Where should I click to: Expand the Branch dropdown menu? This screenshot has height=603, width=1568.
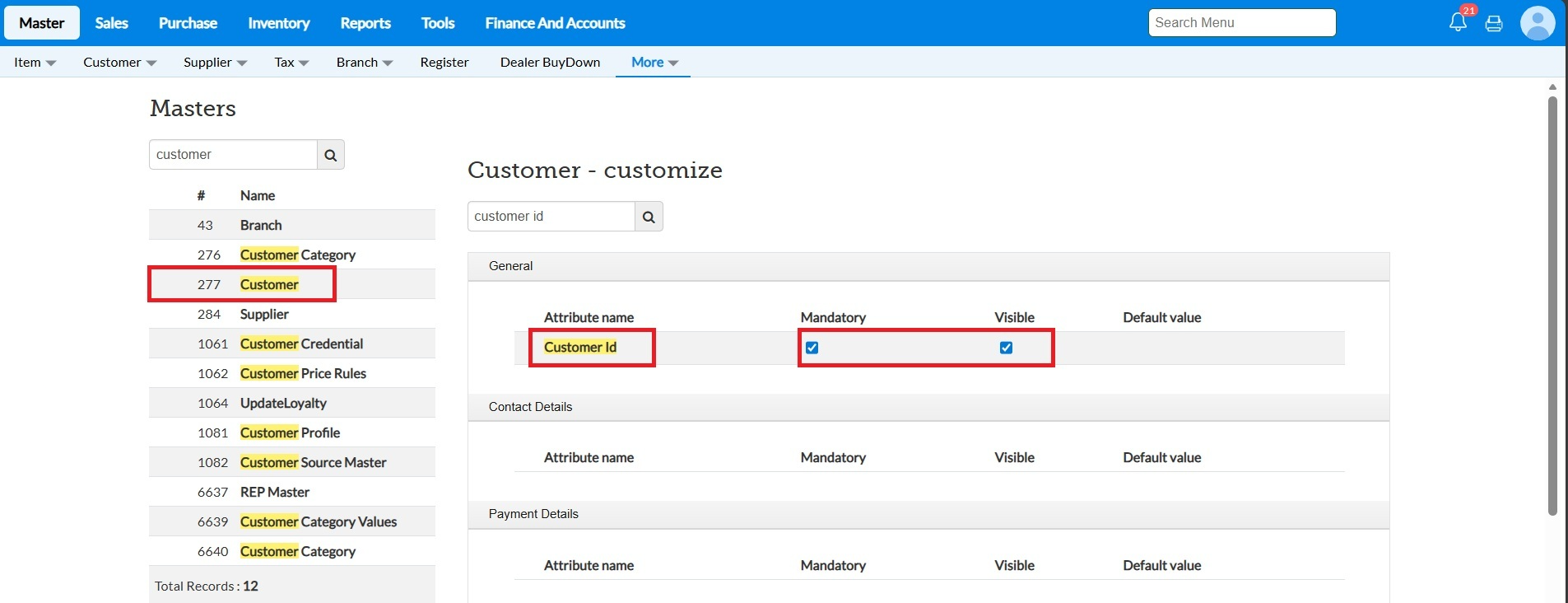pos(364,63)
